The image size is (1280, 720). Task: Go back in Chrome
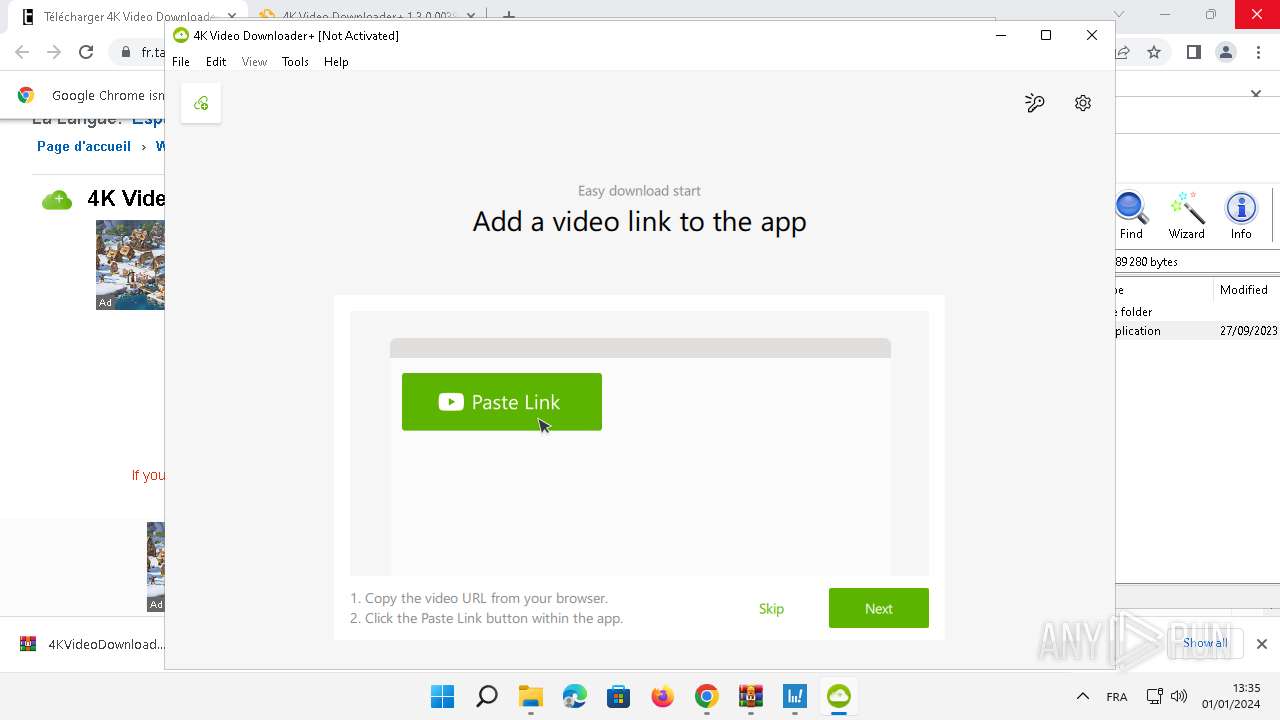coord(22,52)
